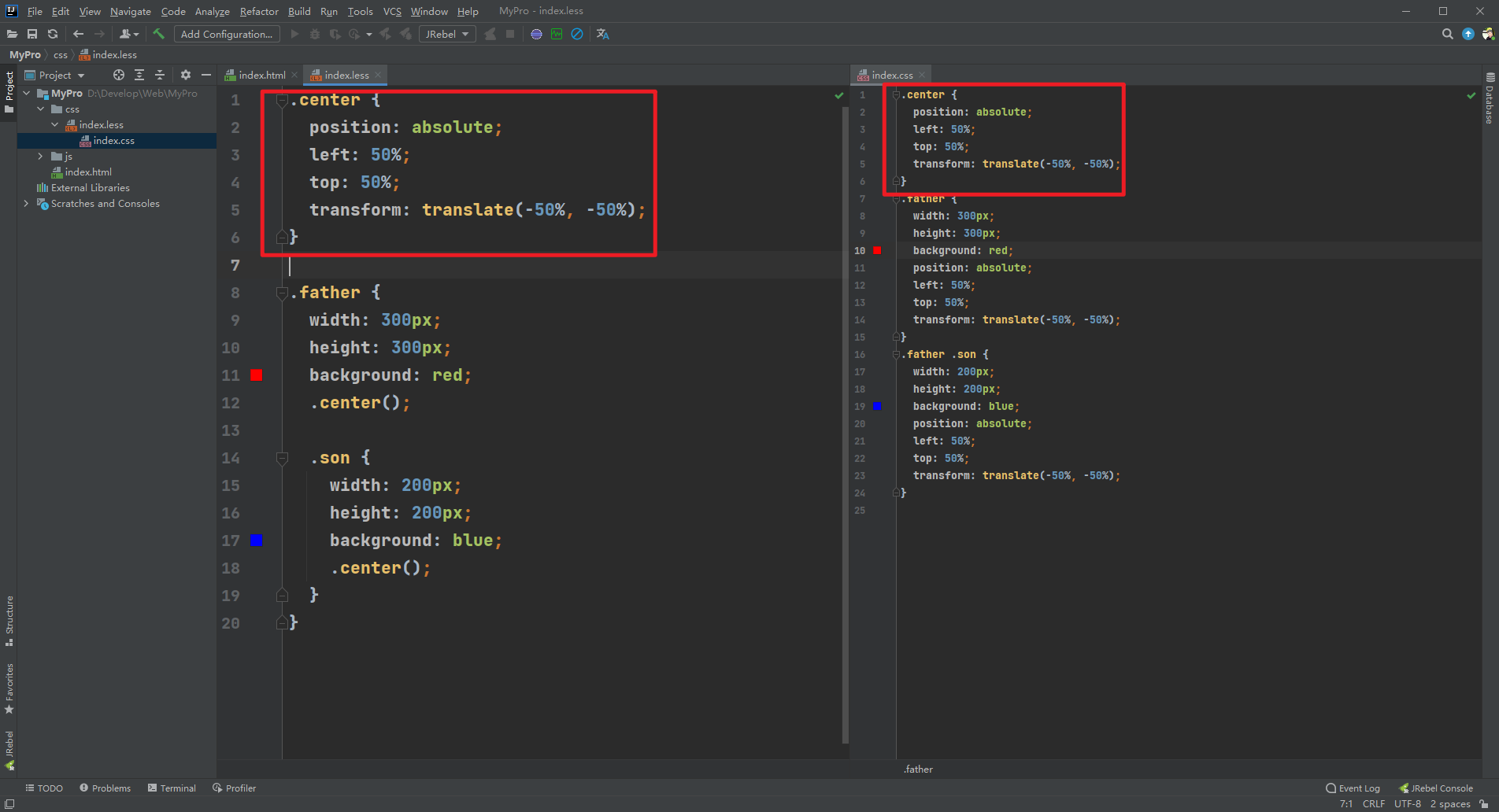
Task: Collapse the index.less tree node
Action: coord(55,124)
